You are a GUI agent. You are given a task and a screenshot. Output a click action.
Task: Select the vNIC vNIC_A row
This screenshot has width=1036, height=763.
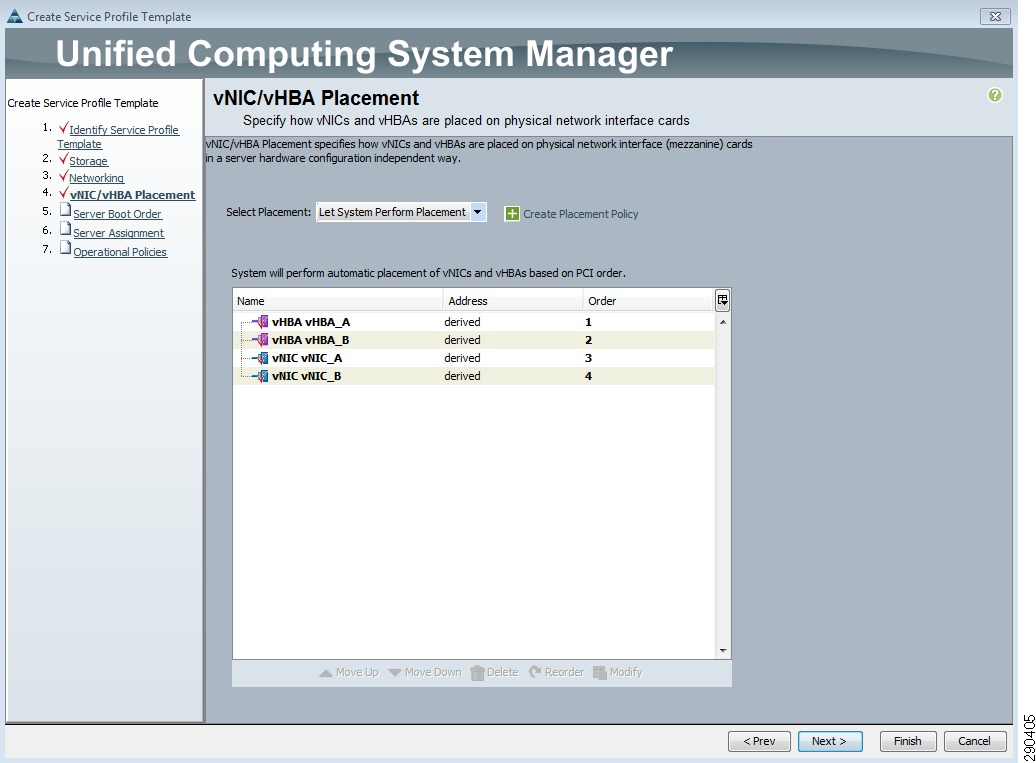tap(474, 358)
